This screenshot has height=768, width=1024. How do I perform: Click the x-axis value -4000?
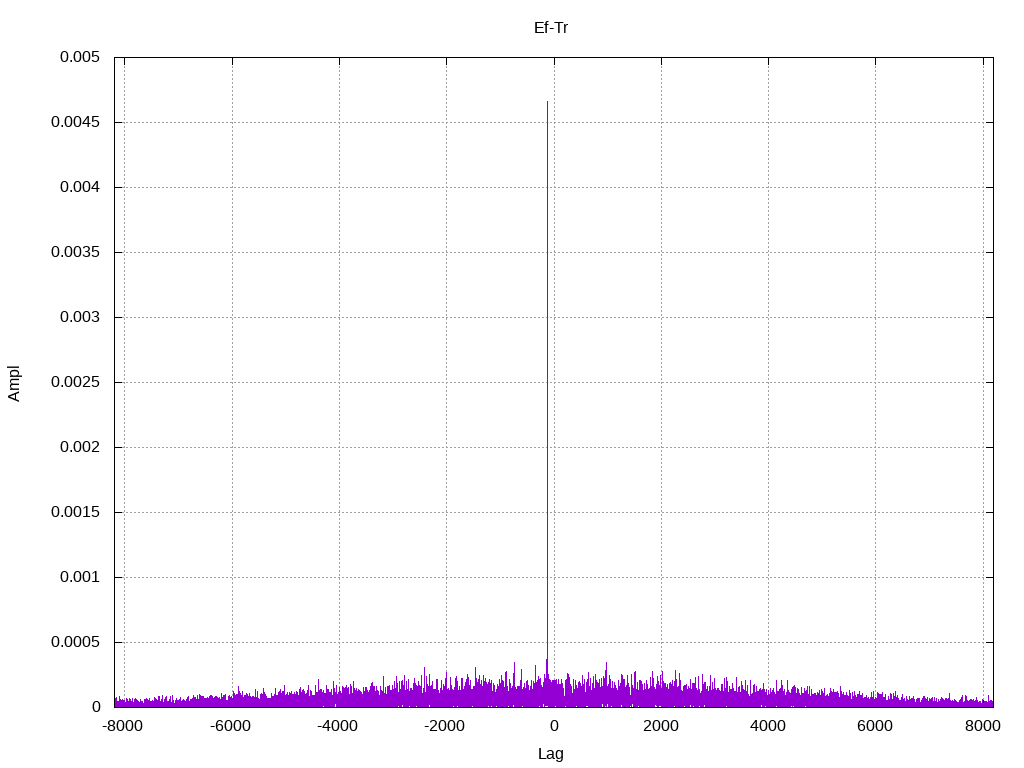click(x=338, y=726)
